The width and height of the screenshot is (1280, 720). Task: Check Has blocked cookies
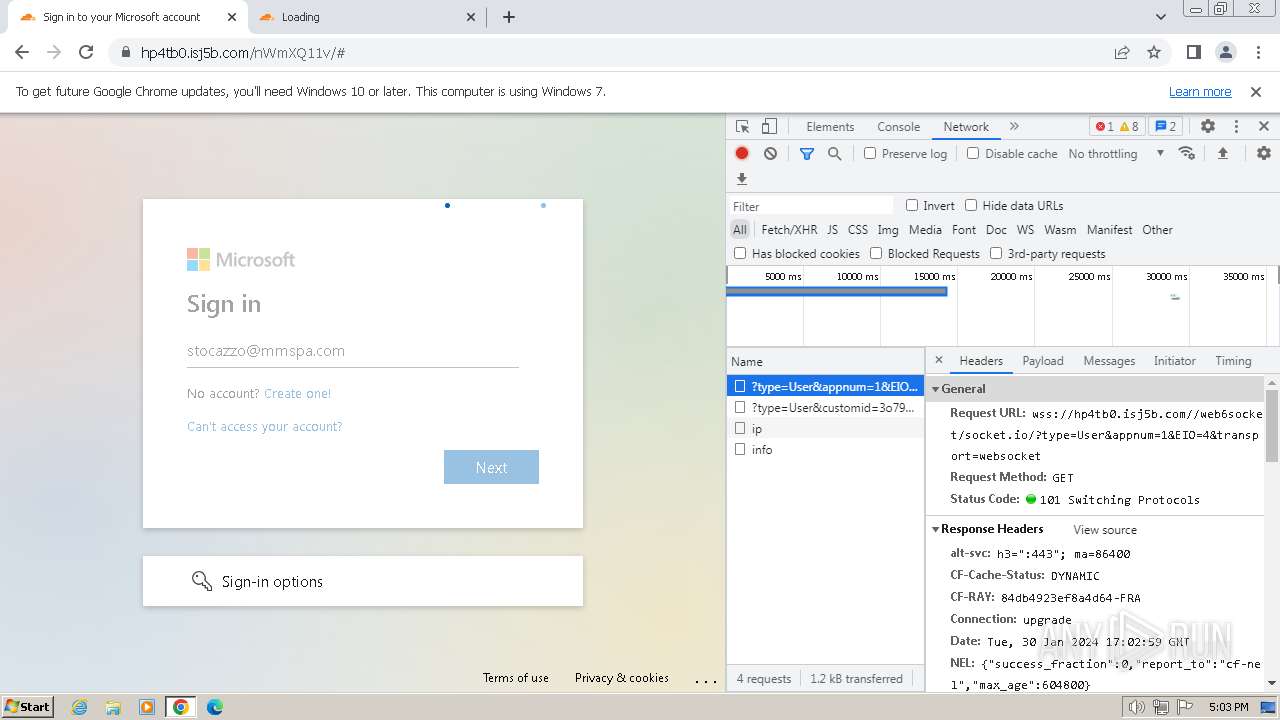coord(740,253)
